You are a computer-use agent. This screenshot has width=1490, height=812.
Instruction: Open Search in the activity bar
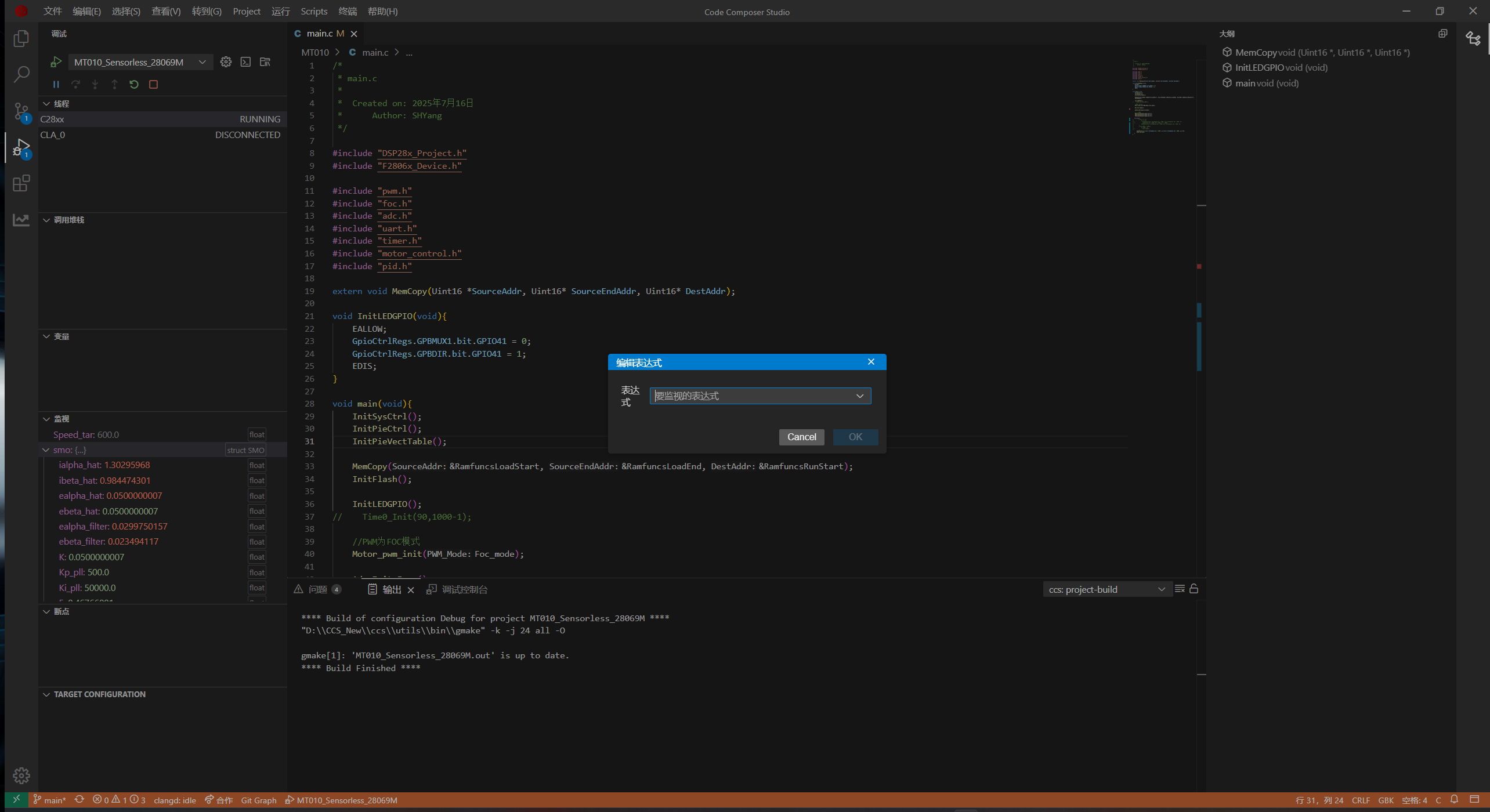coord(21,74)
